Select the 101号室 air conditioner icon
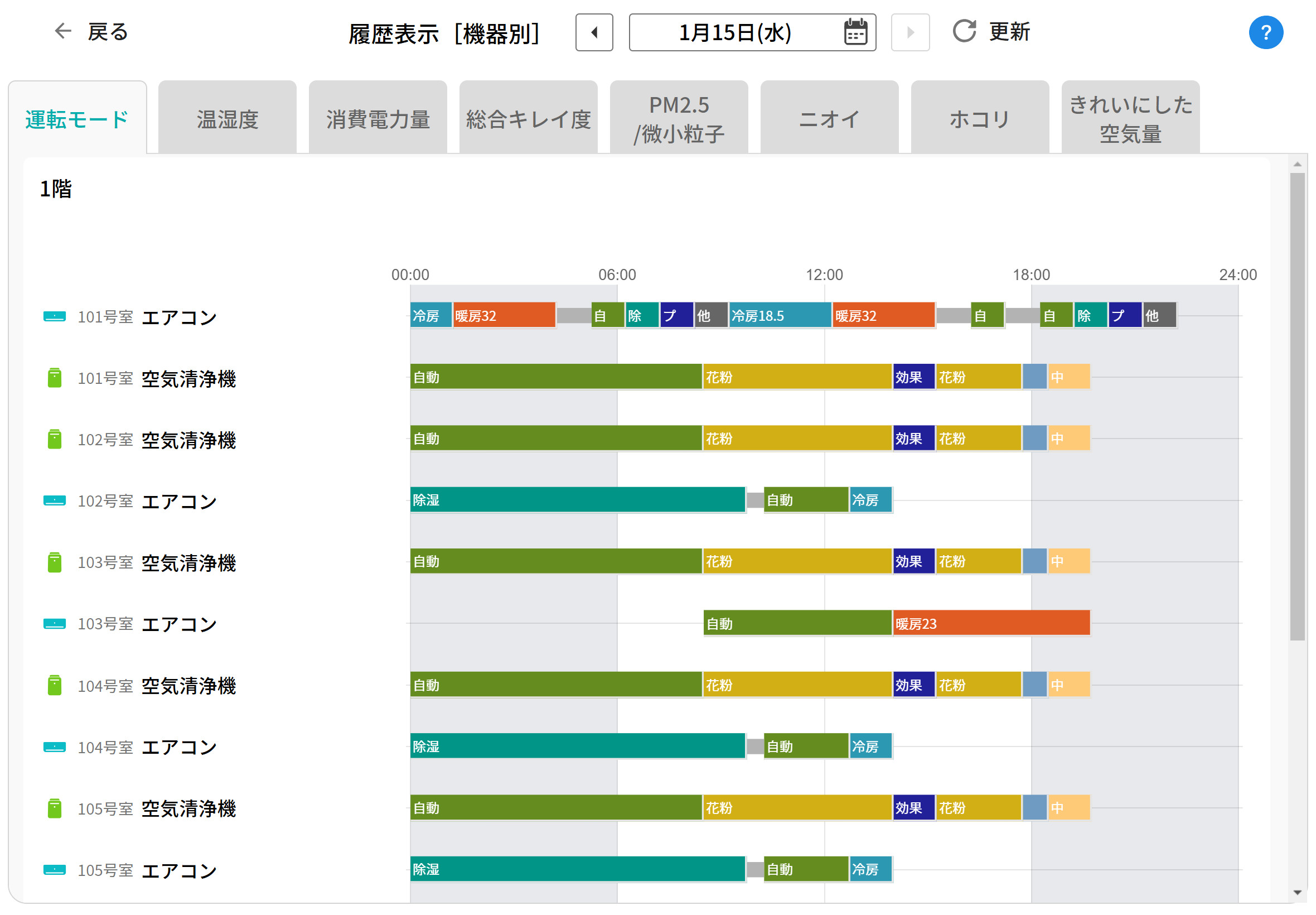 point(54,315)
